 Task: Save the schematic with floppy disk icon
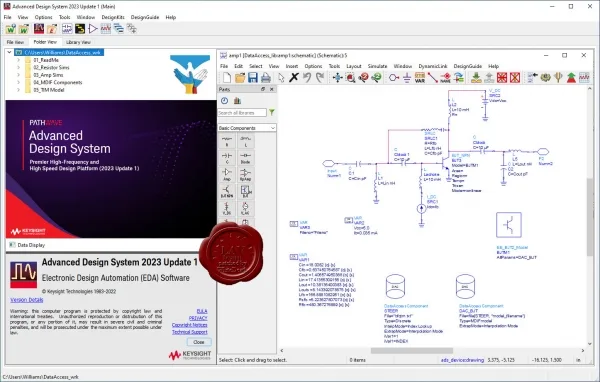coord(253,78)
